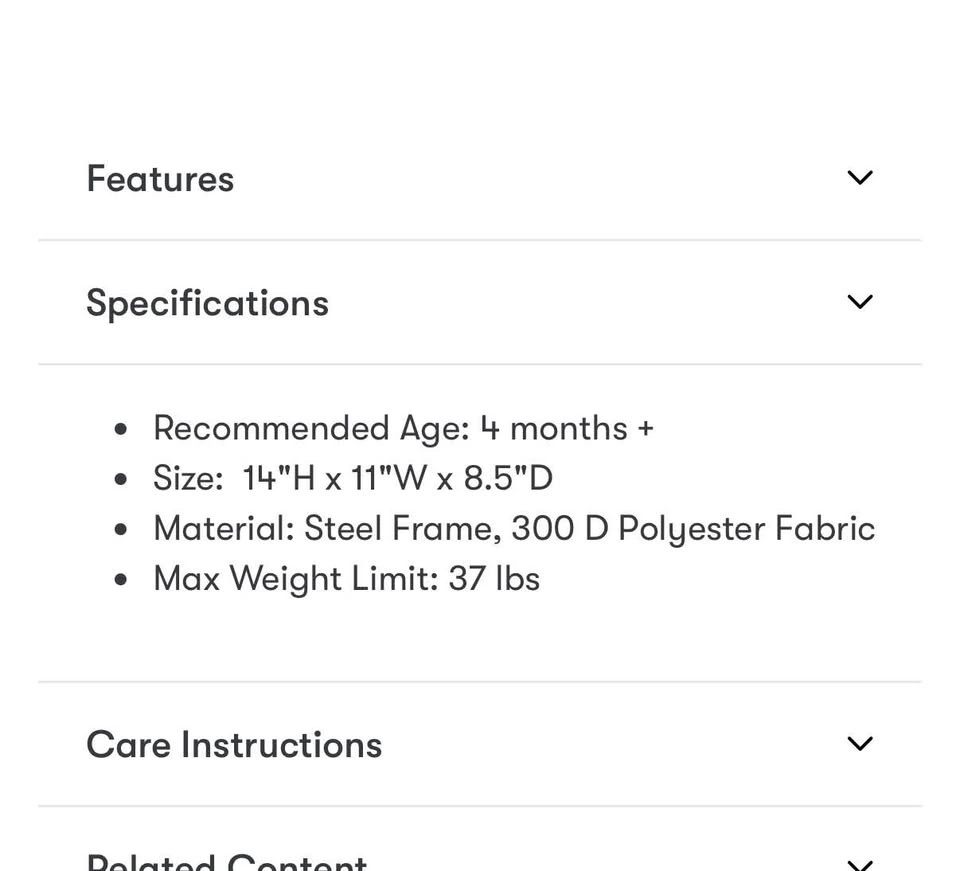Tap the Specifications heading label
The height and width of the screenshot is (871, 960).
pos(207,303)
